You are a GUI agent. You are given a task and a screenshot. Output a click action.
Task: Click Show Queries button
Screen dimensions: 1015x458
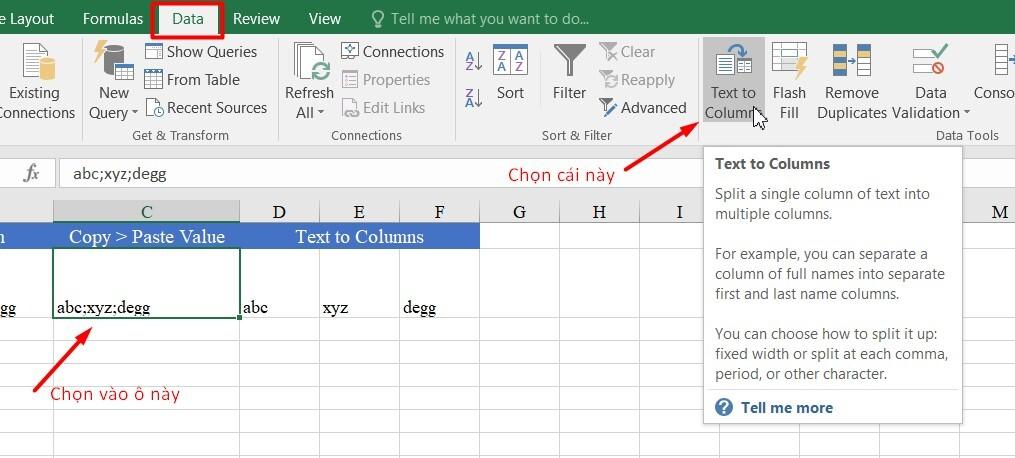click(x=201, y=52)
